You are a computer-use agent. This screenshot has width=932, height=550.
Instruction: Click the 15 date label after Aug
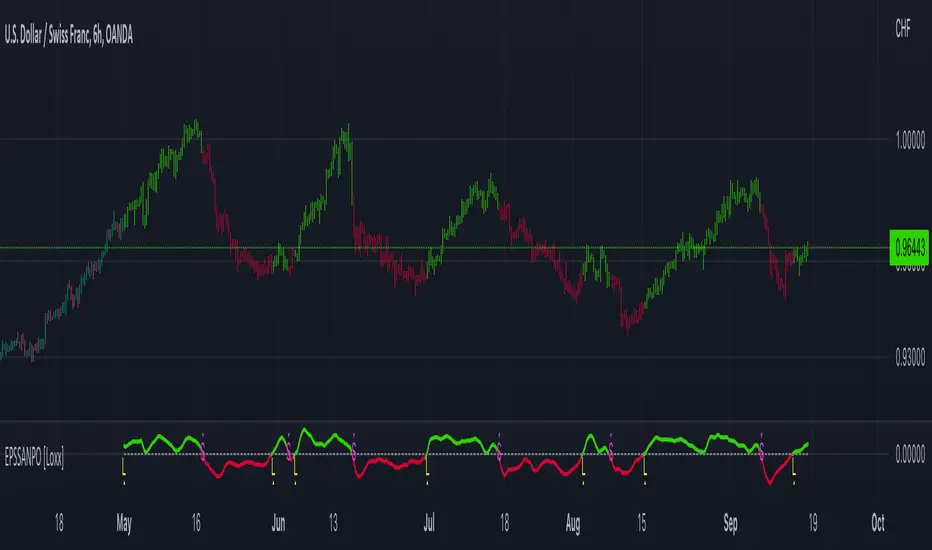coord(641,523)
